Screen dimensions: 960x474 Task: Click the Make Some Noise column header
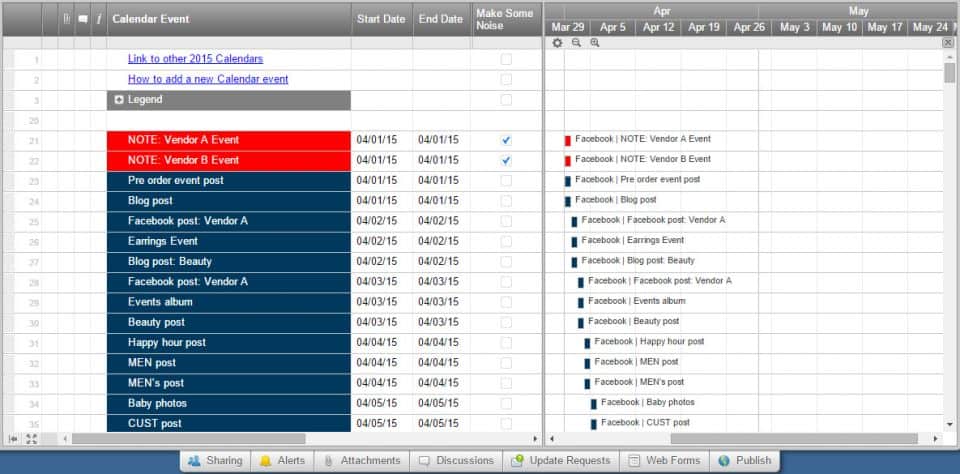pyautogui.click(x=506, y=19)
